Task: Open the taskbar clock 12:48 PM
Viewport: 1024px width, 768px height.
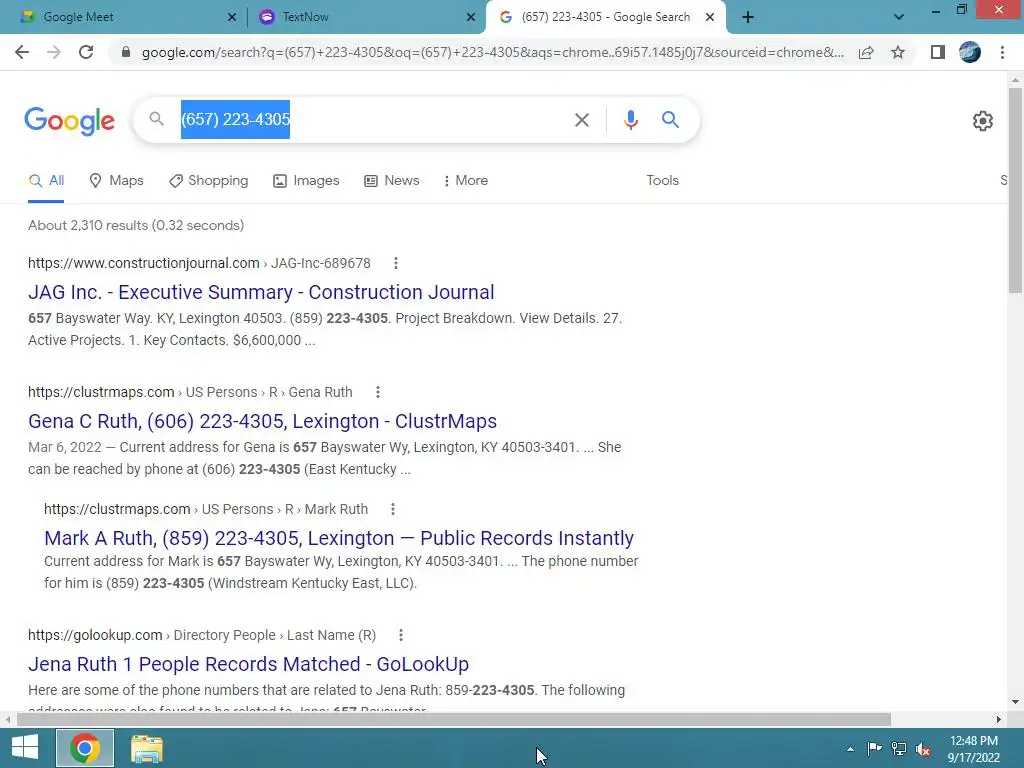Action: point(974,748)
